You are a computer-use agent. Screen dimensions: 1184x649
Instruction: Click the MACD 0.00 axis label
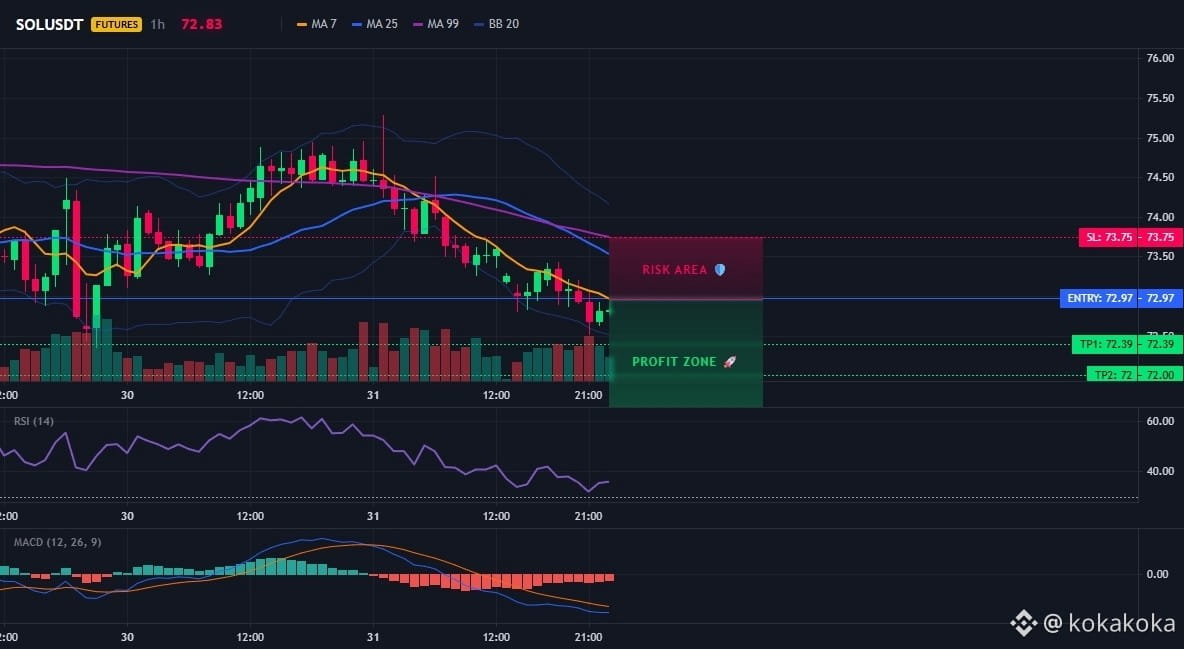tap(1158, 574)
